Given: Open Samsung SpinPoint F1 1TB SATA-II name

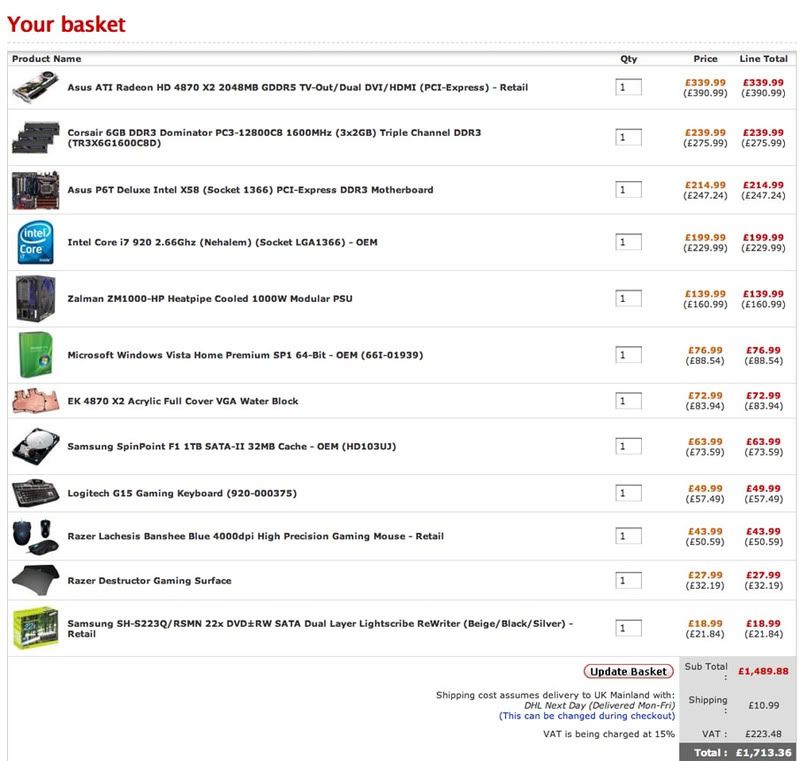Looking at the screenshot, I should coord(232,446).
